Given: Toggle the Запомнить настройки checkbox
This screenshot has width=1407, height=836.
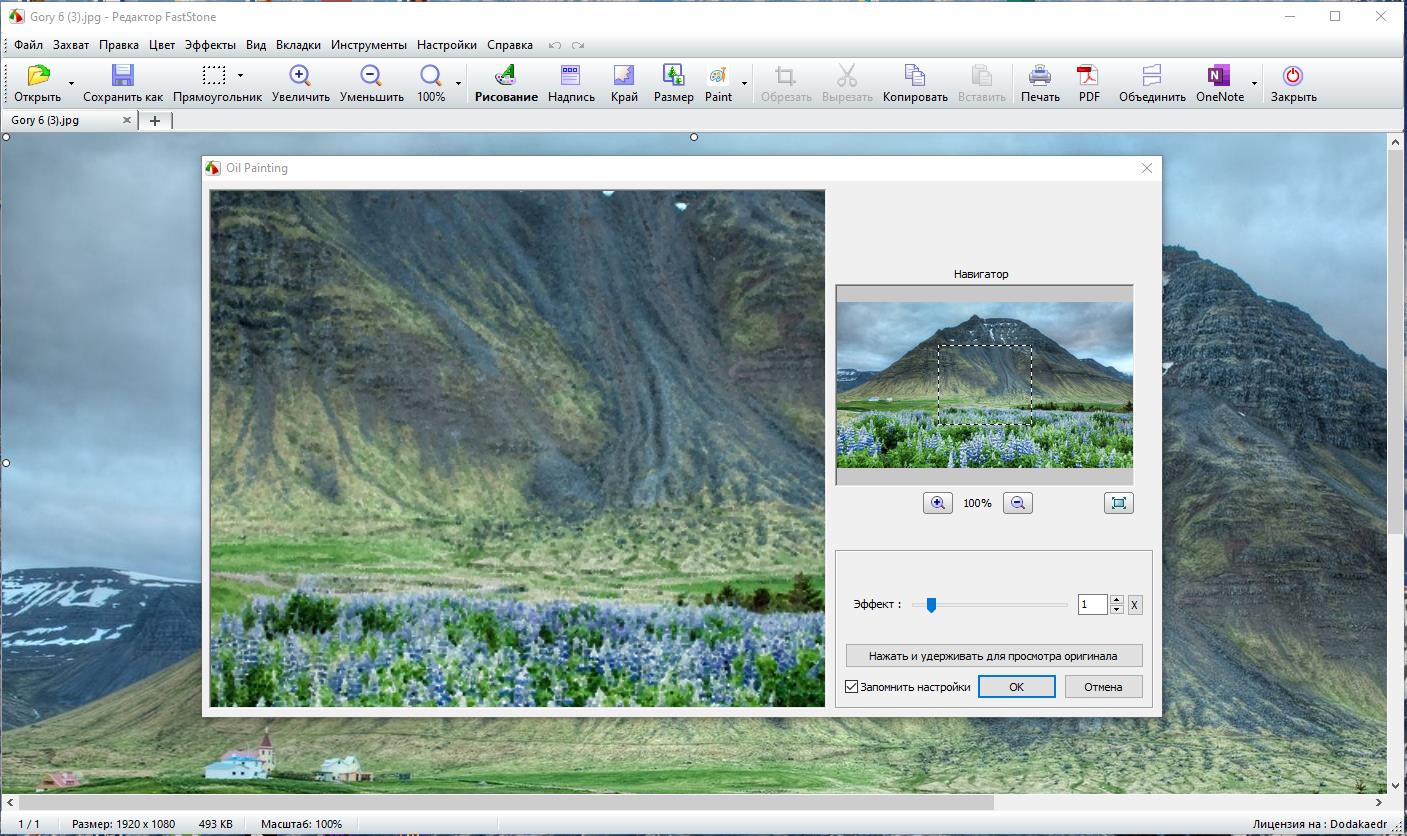Looking at the screenshot, I should [x=852, y=687].
